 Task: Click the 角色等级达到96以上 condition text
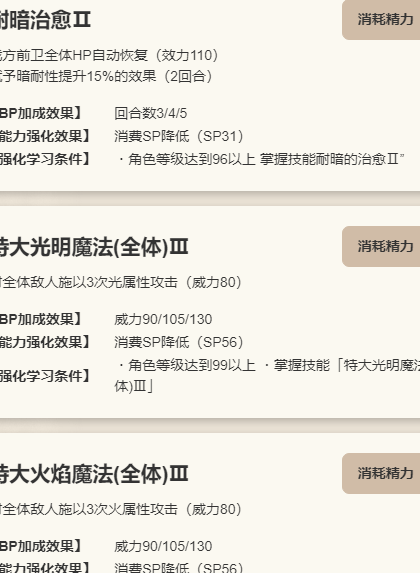click(x=186, y=159)
